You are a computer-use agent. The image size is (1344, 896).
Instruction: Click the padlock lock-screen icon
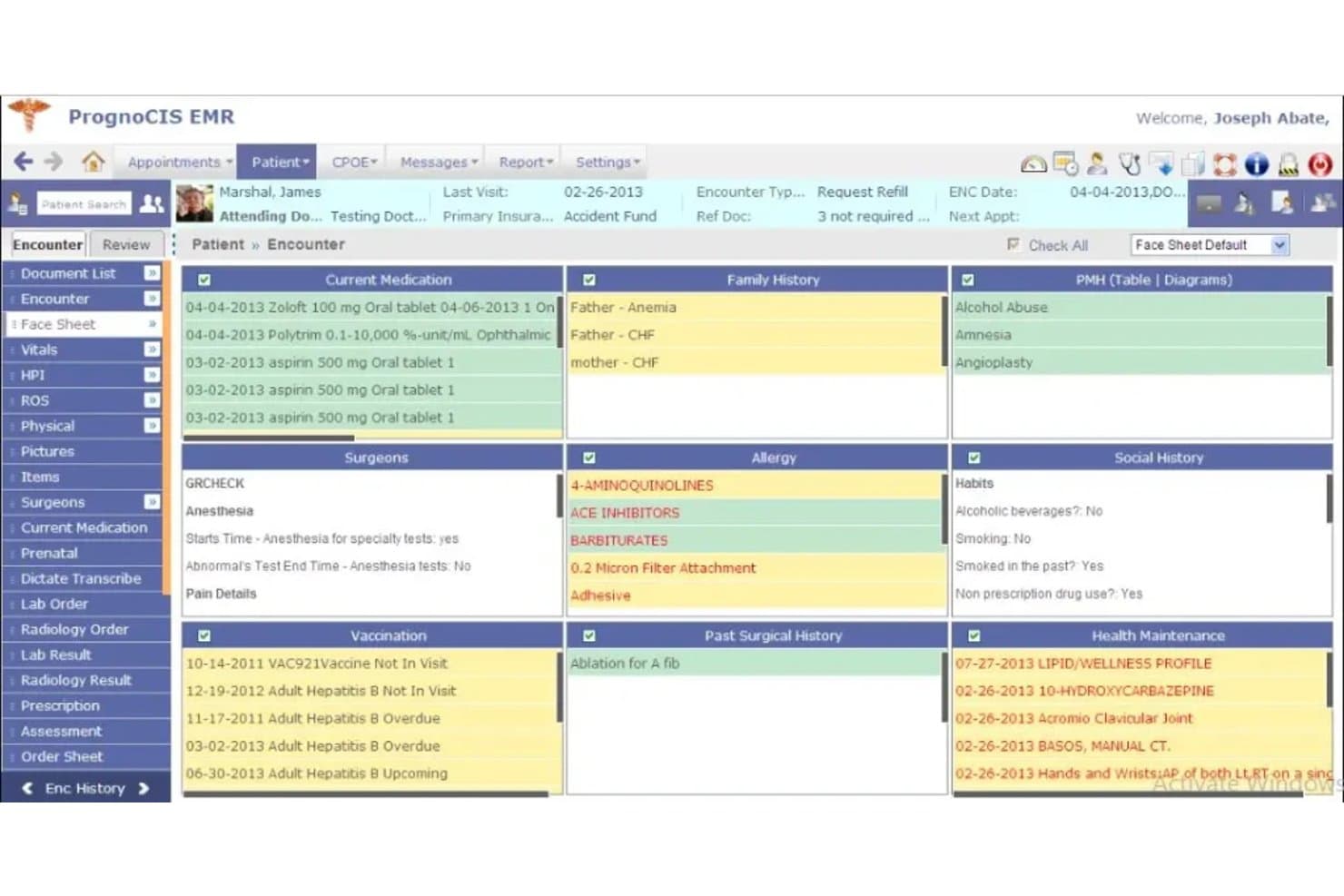pyautogui.click(x=1288, y=164)
